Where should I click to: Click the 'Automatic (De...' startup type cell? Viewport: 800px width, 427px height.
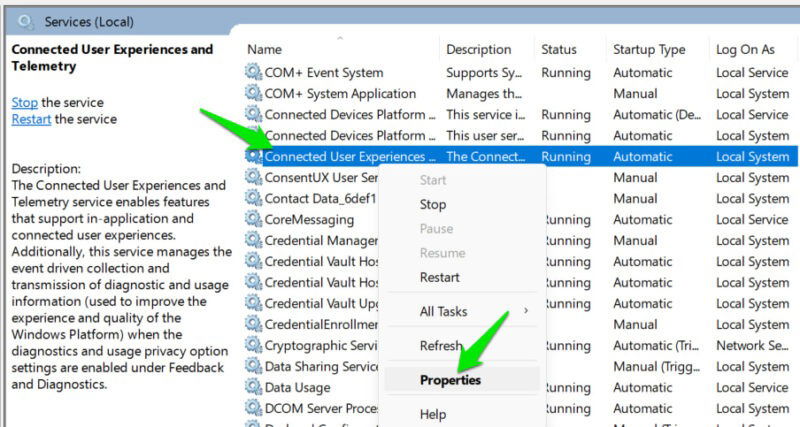click(x=657, y=115)
